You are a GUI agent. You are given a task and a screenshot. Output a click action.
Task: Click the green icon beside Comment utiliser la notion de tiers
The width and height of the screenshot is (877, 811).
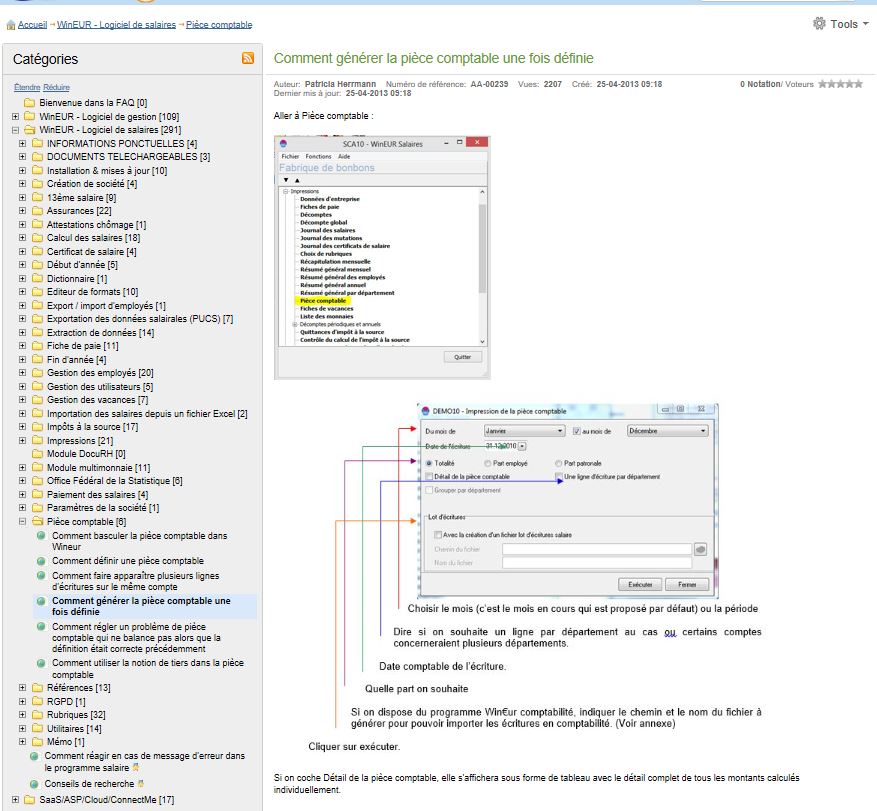click(41, 663)
